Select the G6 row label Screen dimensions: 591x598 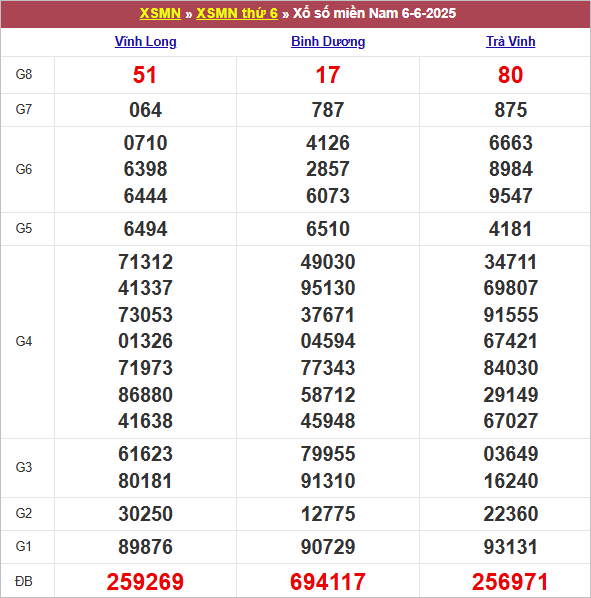pos(24,169)
